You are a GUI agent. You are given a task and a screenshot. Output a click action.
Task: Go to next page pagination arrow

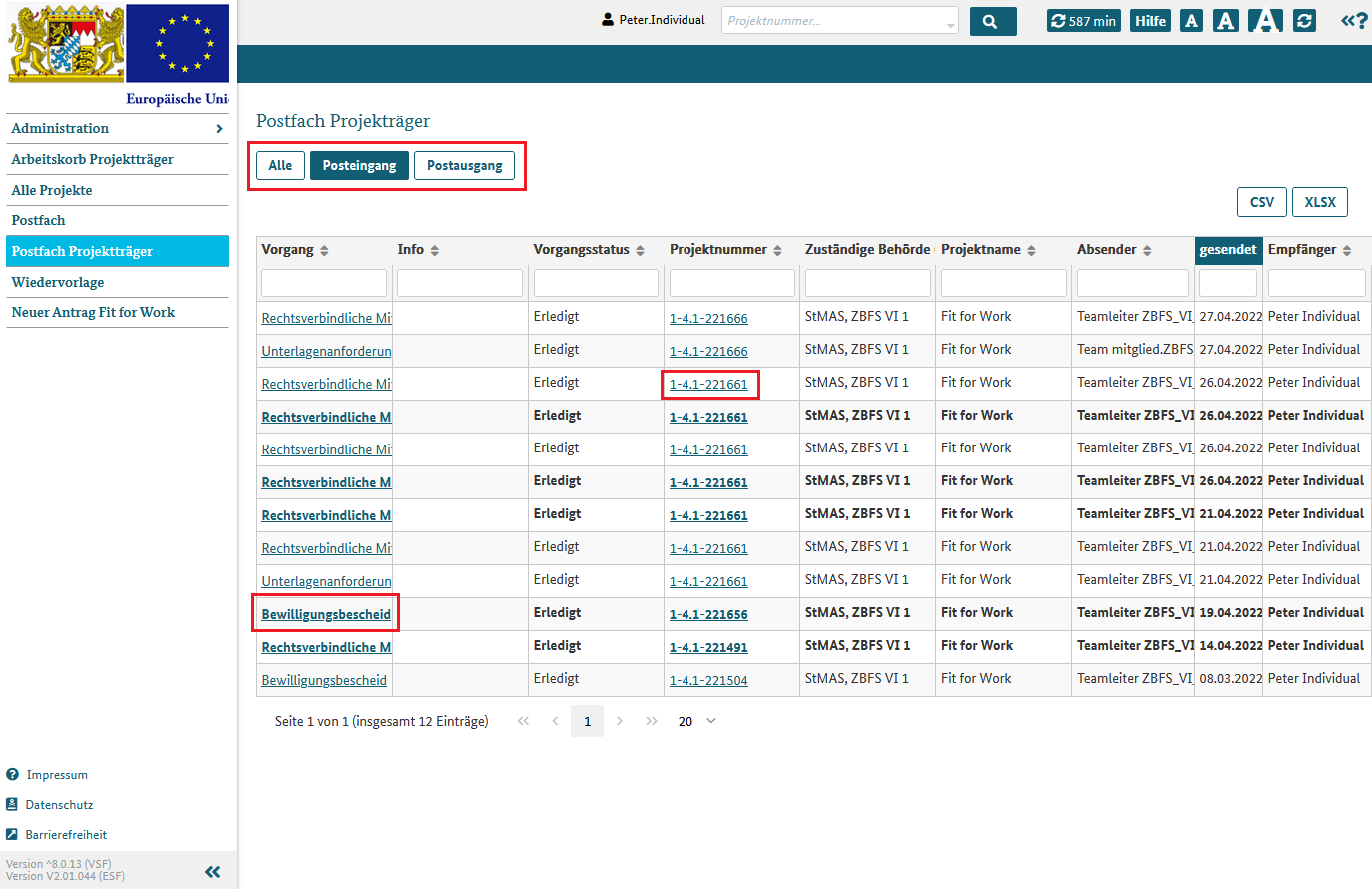[x=620, y=721]
